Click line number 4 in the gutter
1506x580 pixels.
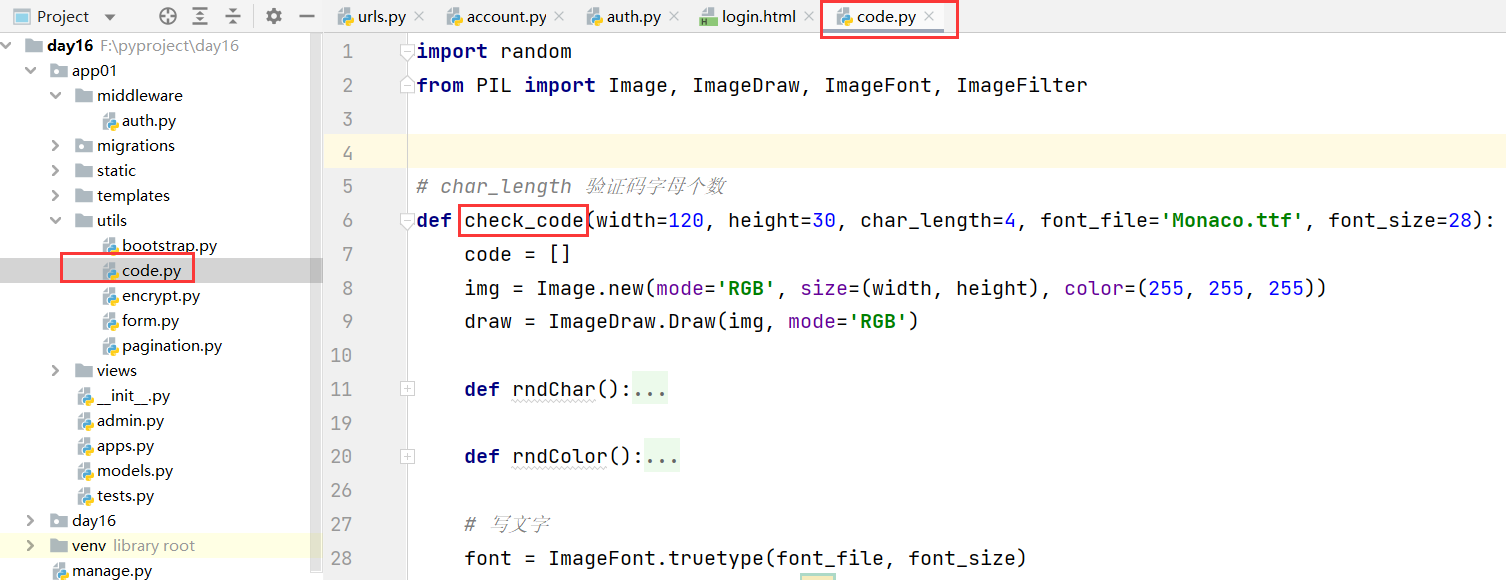347,153
